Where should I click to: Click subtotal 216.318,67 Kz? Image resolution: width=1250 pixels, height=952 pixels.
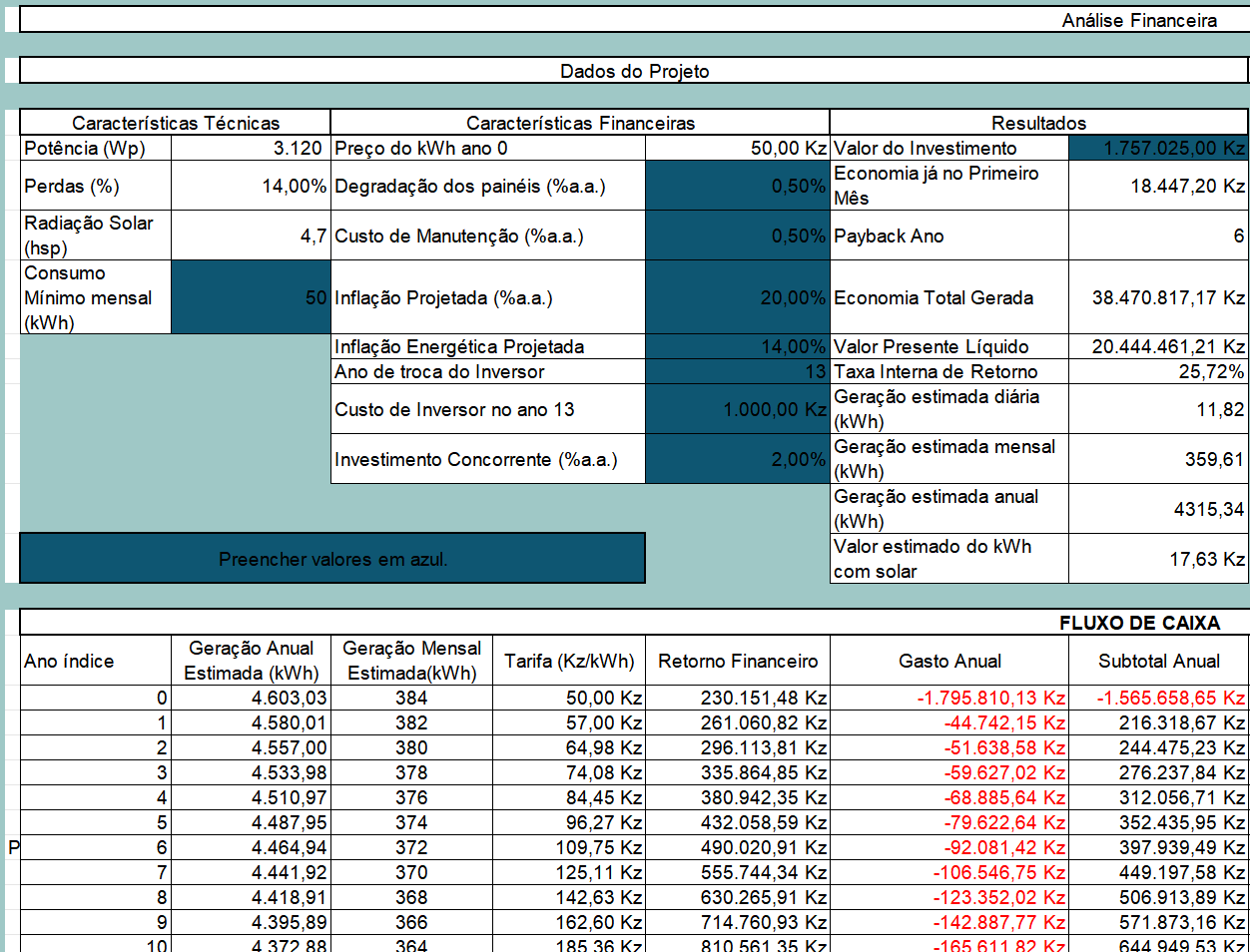tap(1158, 722)
